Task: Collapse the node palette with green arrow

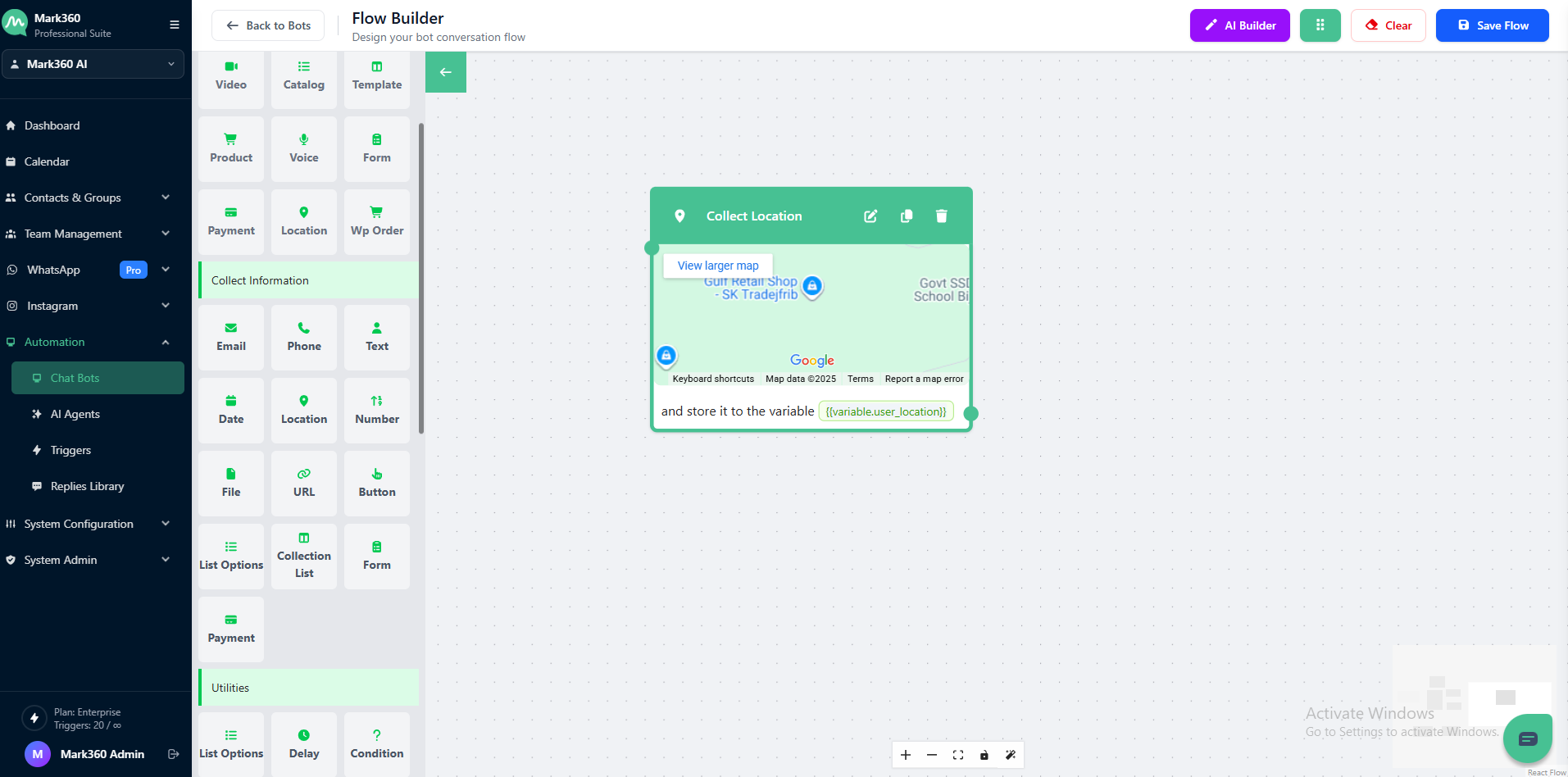Action: click(x=446, y=72)
